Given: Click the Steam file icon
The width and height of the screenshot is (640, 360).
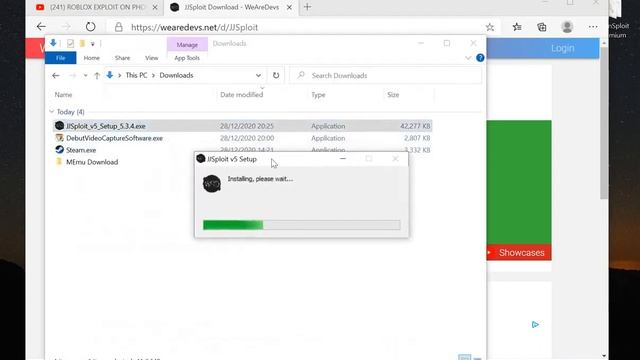Looking at the screenshot, I should click(x=59, y=150).
